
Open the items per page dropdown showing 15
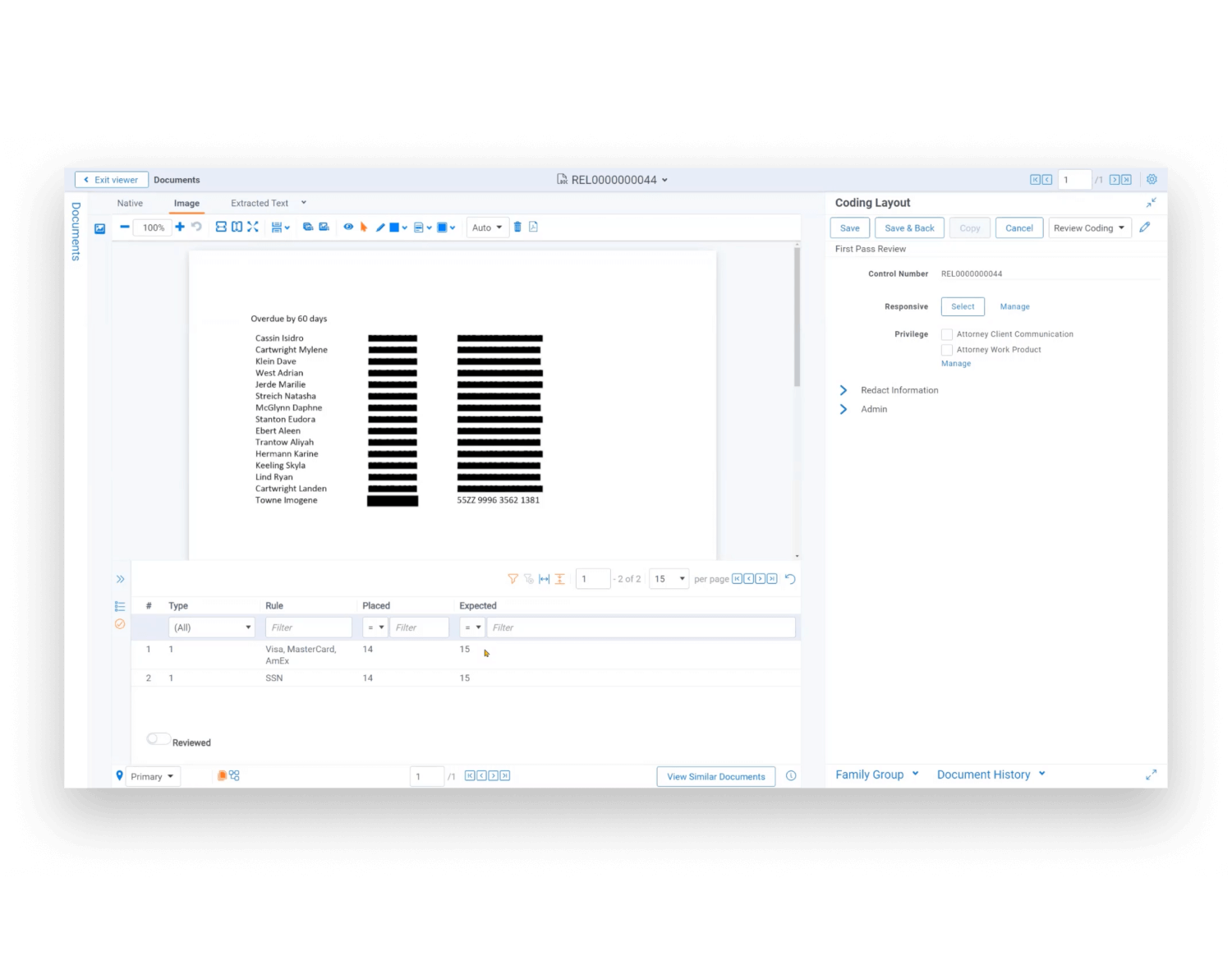point(669,578)
